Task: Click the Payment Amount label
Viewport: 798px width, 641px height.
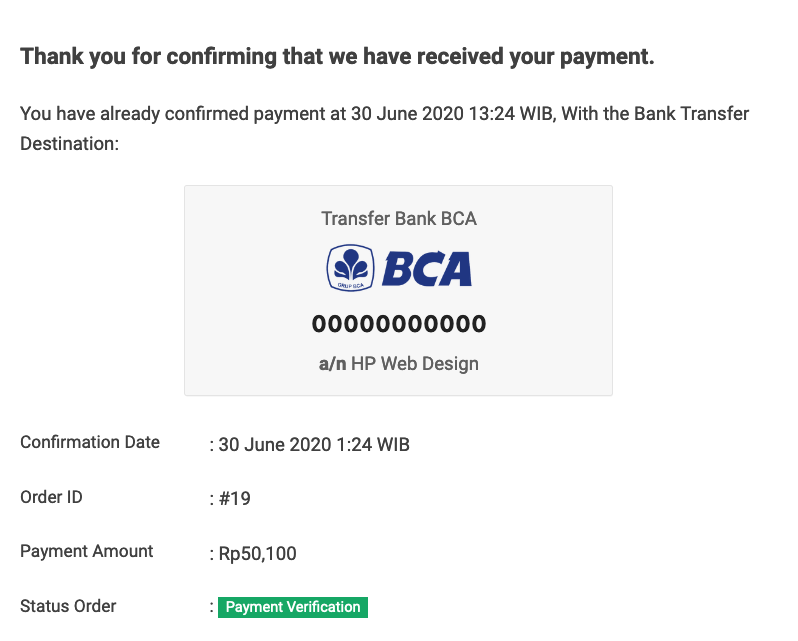Action: click(x=87, y=551)
